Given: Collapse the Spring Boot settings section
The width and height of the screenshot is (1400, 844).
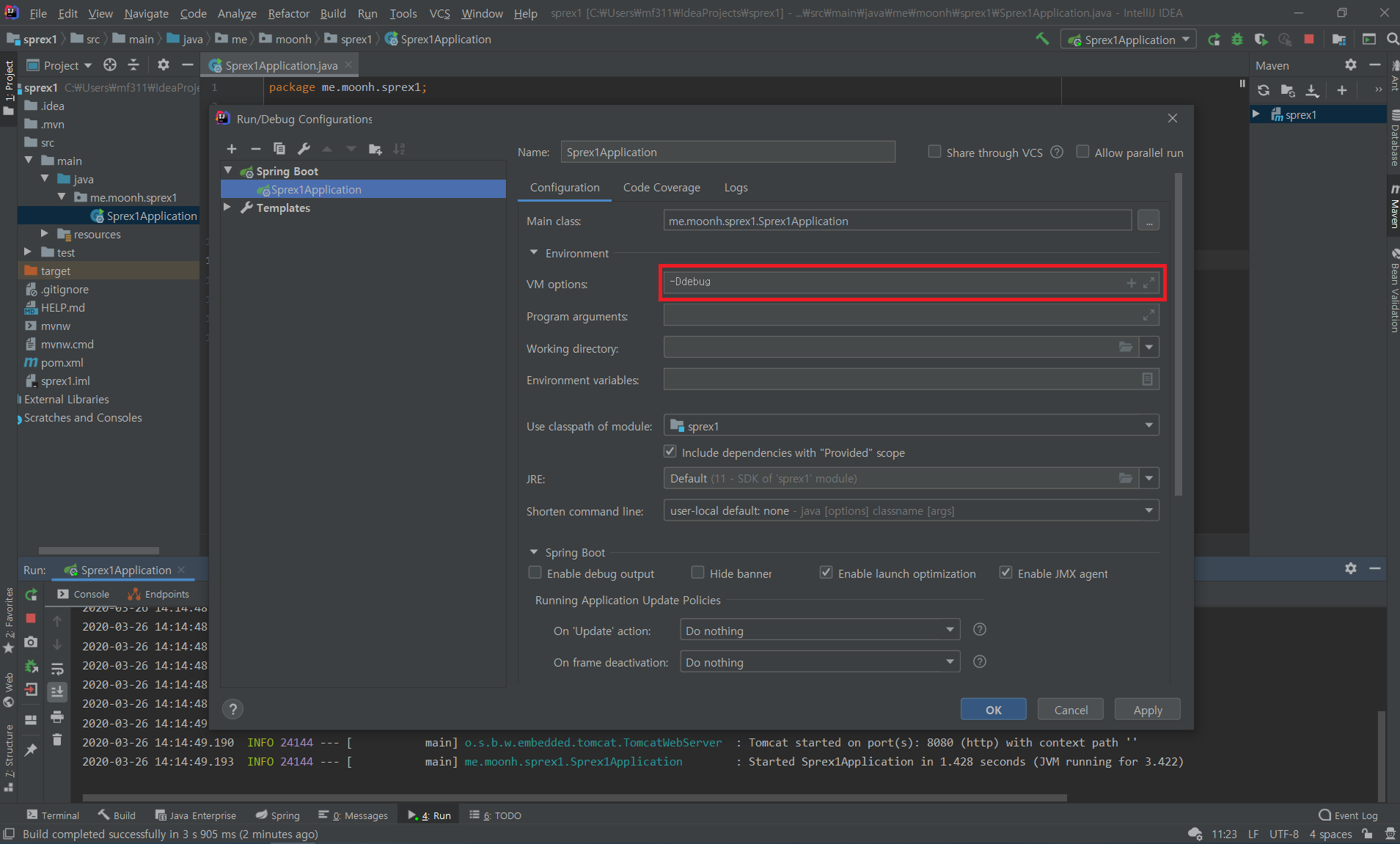Looking at the screenshot, I should [534, 551].
